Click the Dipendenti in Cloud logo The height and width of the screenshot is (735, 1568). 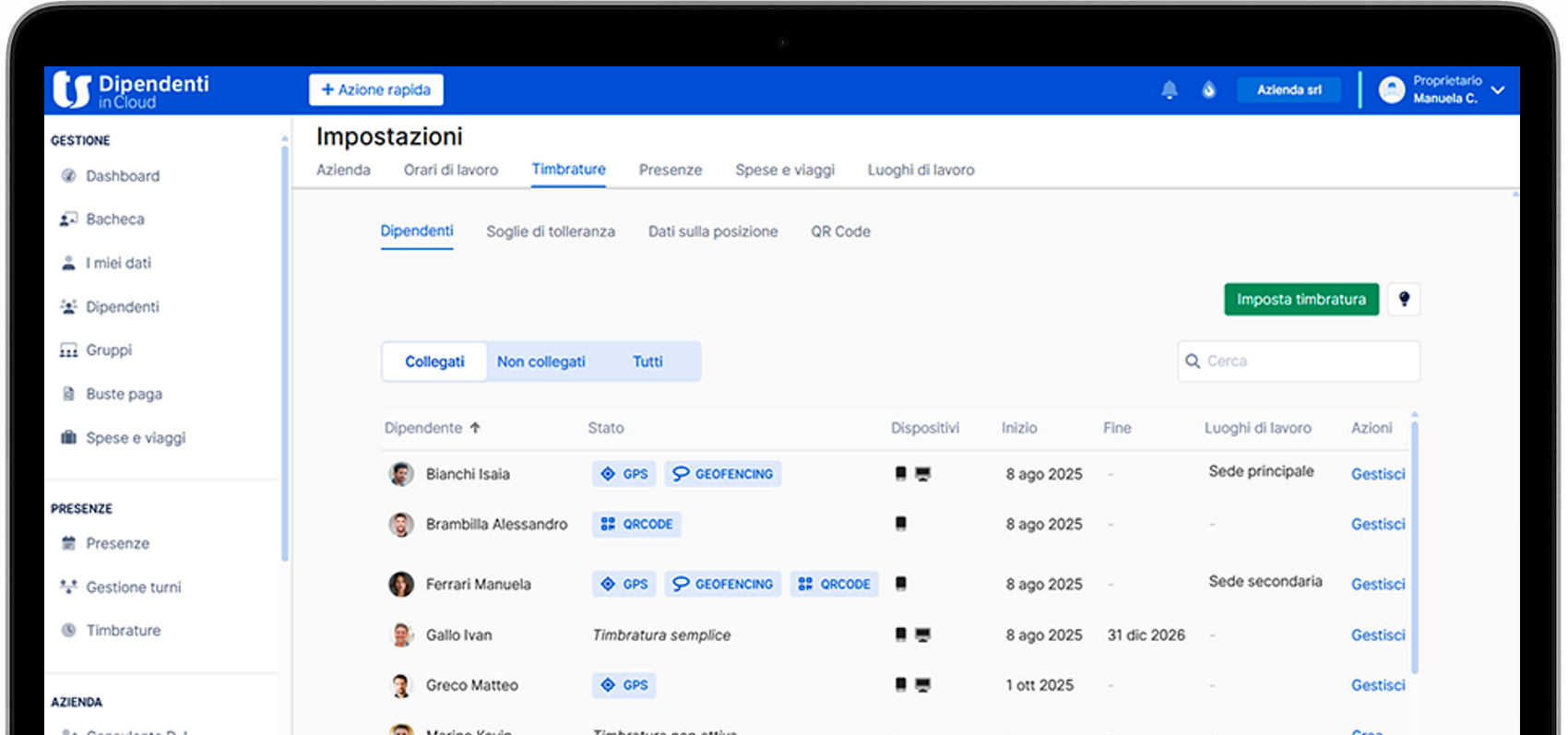(131, 90)
